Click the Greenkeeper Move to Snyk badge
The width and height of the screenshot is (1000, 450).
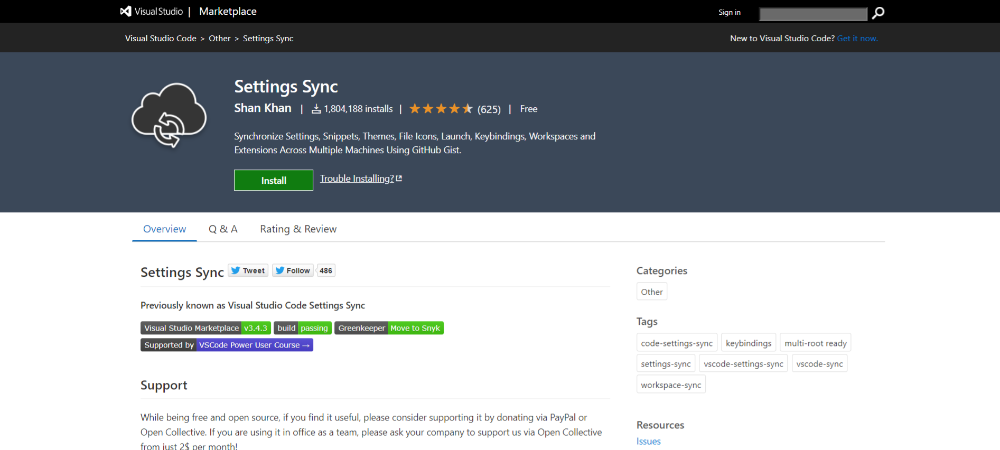pyautogui.click(x=388, y=328)
